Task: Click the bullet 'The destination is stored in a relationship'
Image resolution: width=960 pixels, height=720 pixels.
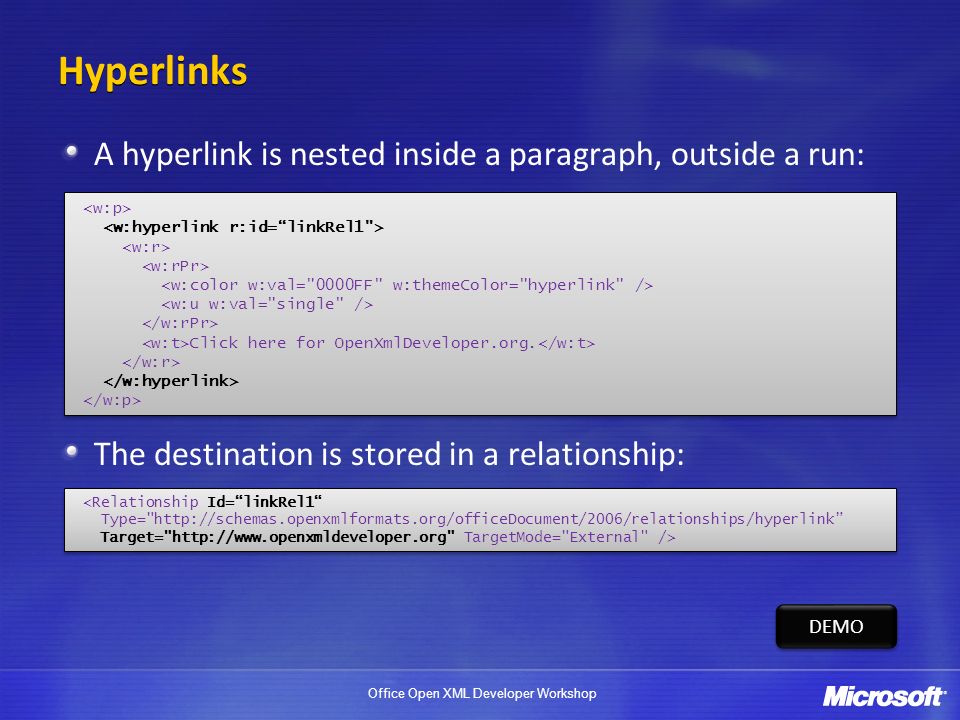Action: (x=389, y=454)
